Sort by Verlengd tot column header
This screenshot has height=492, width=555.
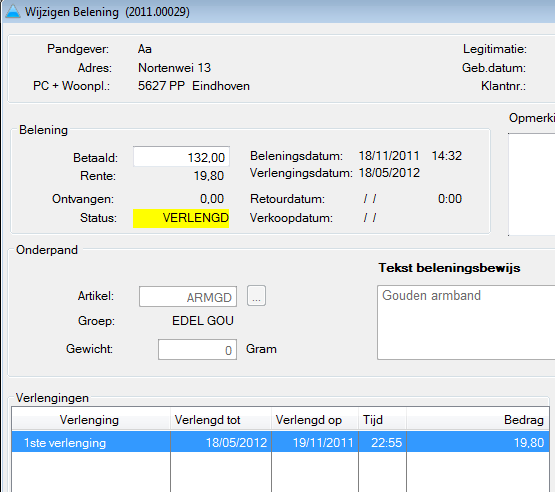(221, 420)
